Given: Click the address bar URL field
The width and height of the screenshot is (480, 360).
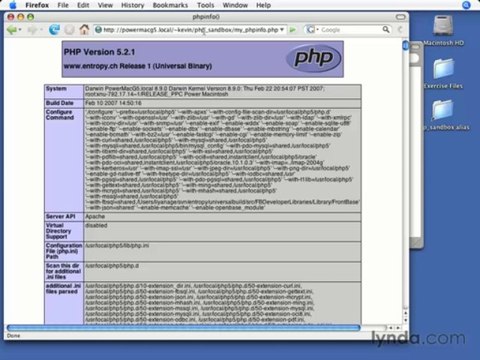Looking at the screenshot, I should (x=190, y=30).
